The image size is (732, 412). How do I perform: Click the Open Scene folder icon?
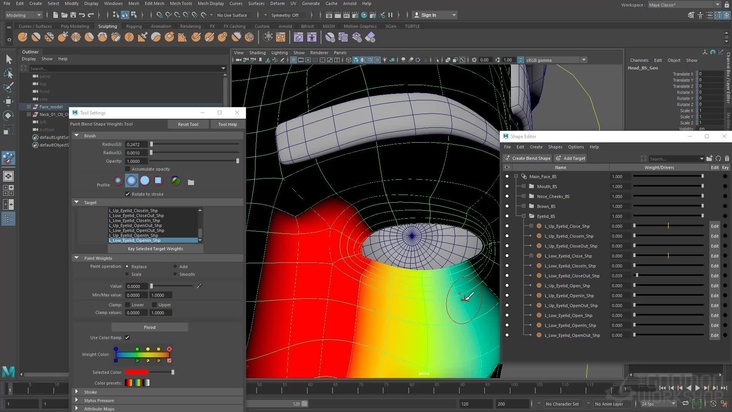coord(64,15)
